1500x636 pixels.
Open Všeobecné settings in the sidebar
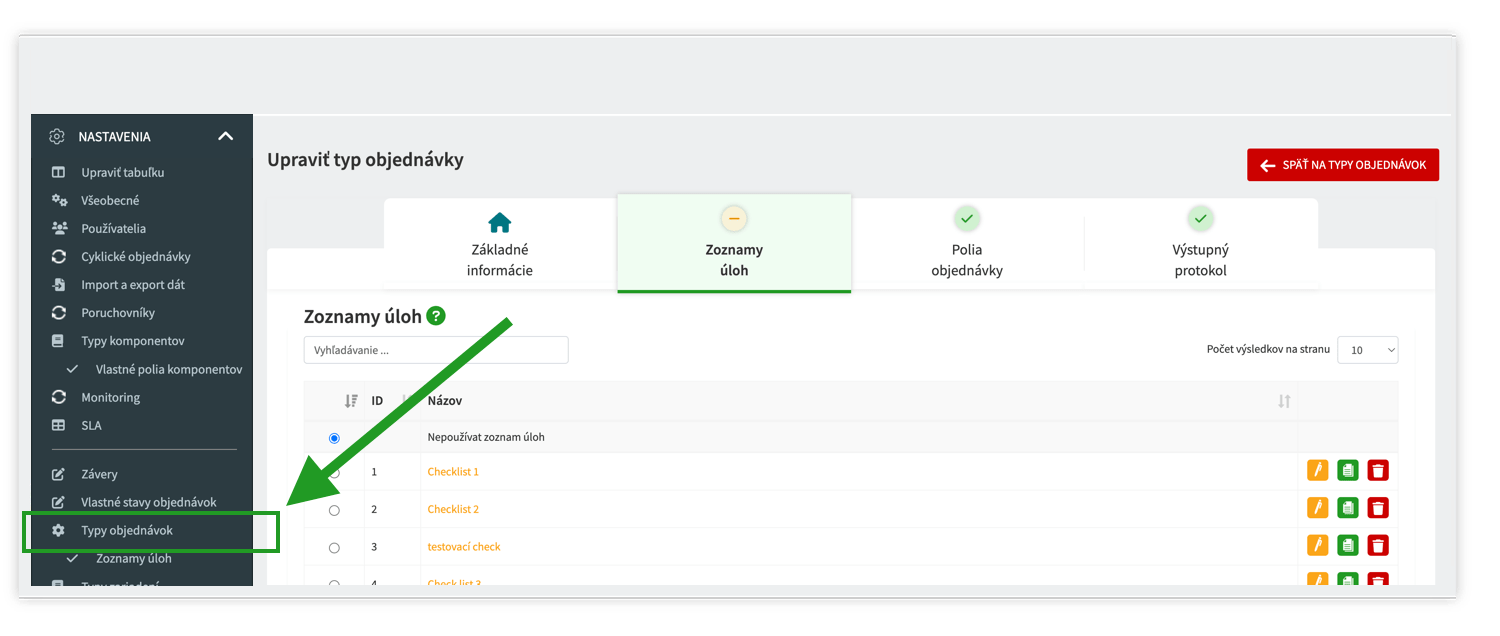[x=110, y=200]
